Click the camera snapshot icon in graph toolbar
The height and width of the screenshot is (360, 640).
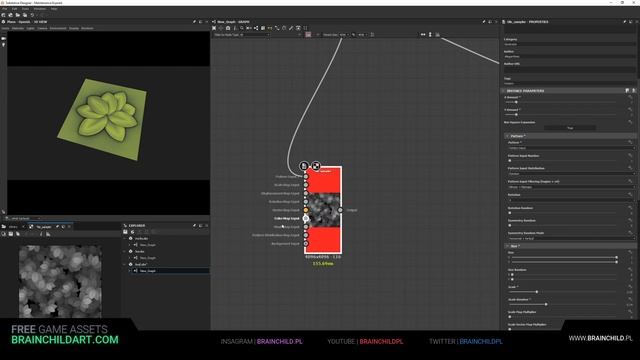tap(228, 28)
